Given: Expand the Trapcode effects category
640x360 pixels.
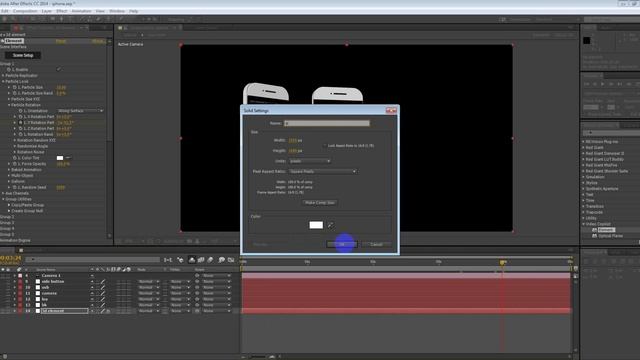Looking at the screenshot, I should (583, 212).
